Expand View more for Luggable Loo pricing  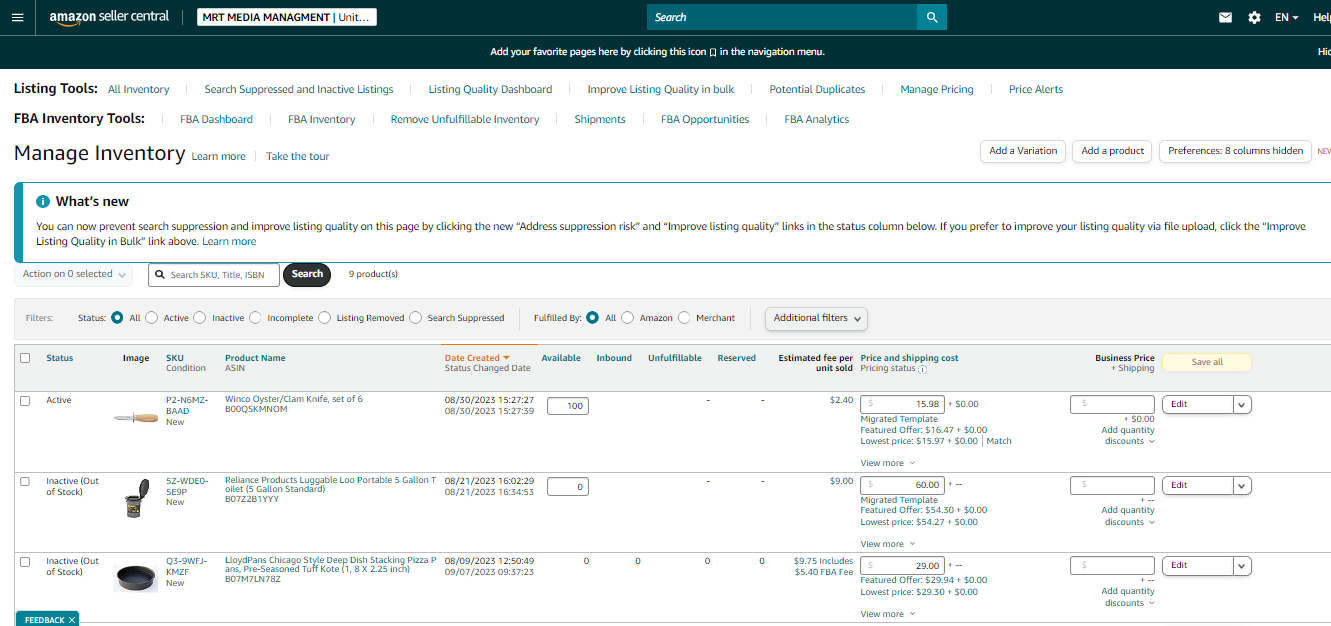click(886, 544)
